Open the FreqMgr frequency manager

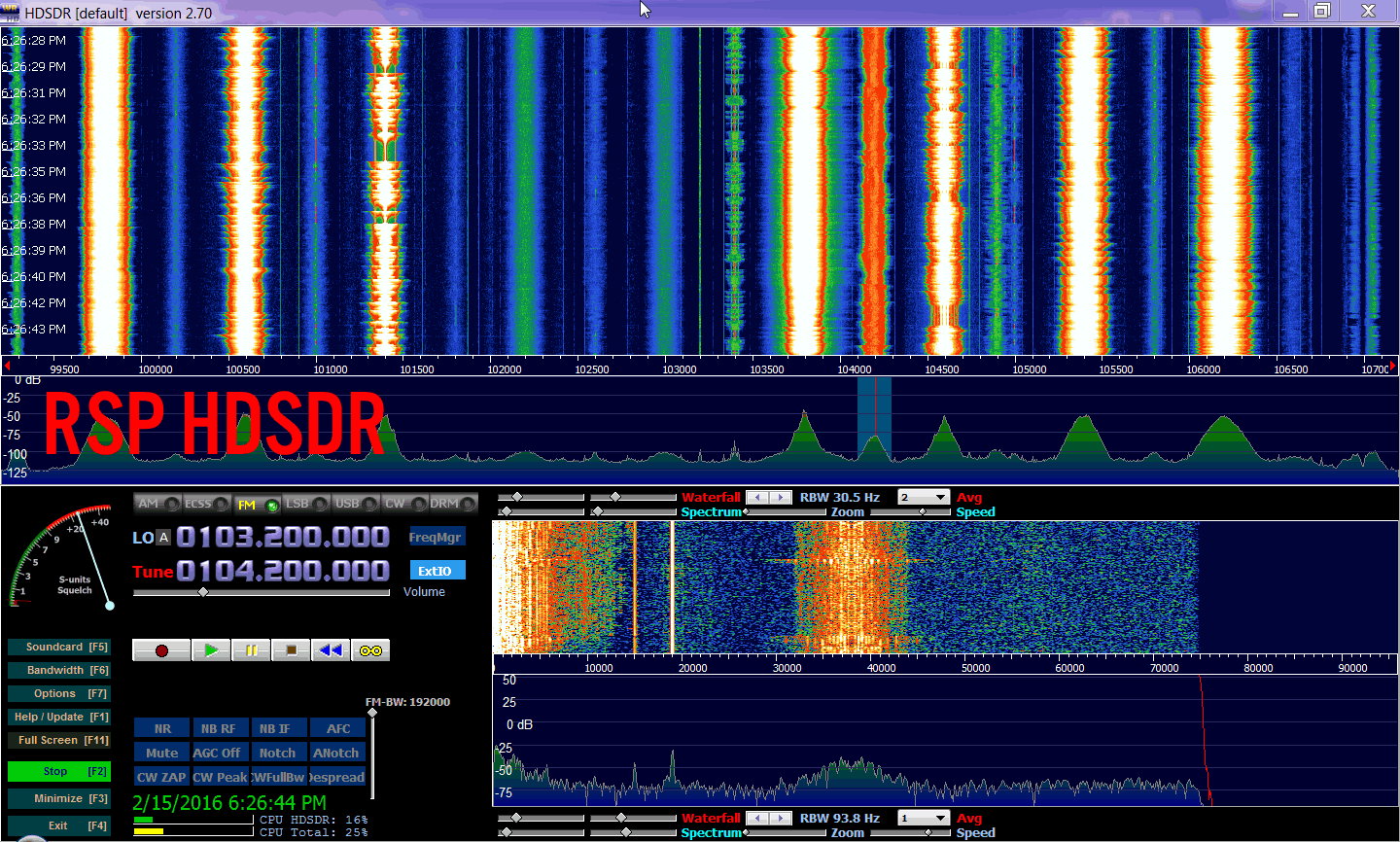pos(436,537)
